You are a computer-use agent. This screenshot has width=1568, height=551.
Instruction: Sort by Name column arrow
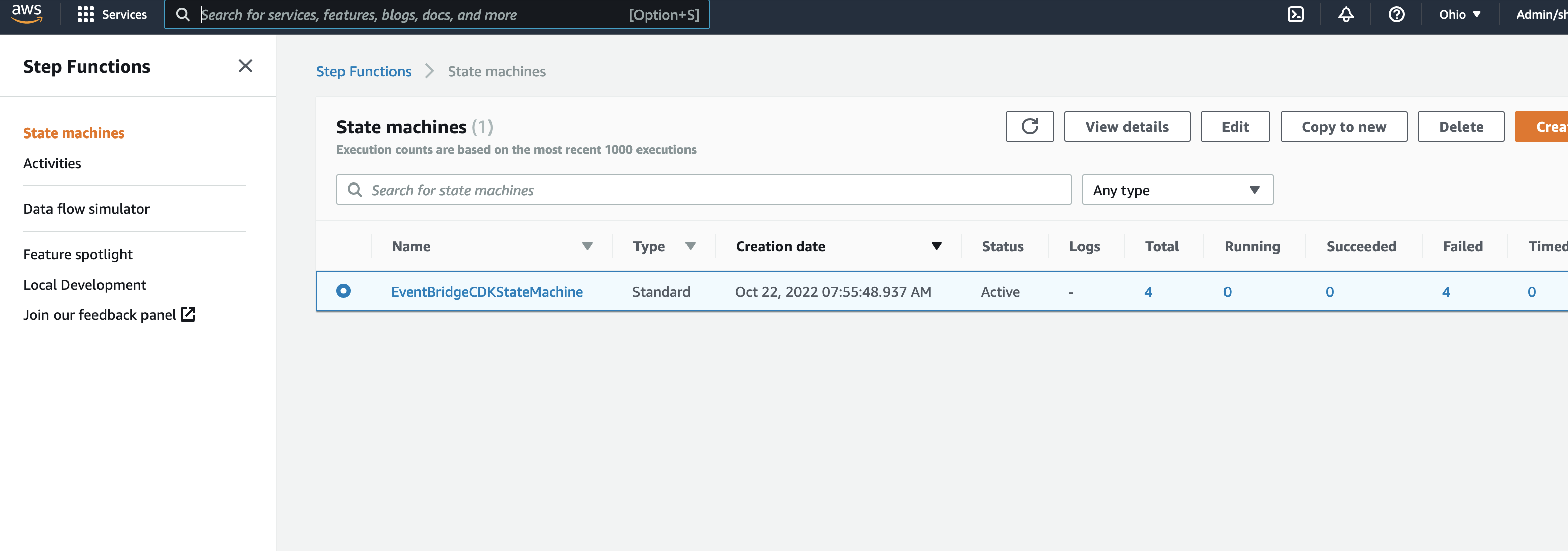[x=587, y=246]
